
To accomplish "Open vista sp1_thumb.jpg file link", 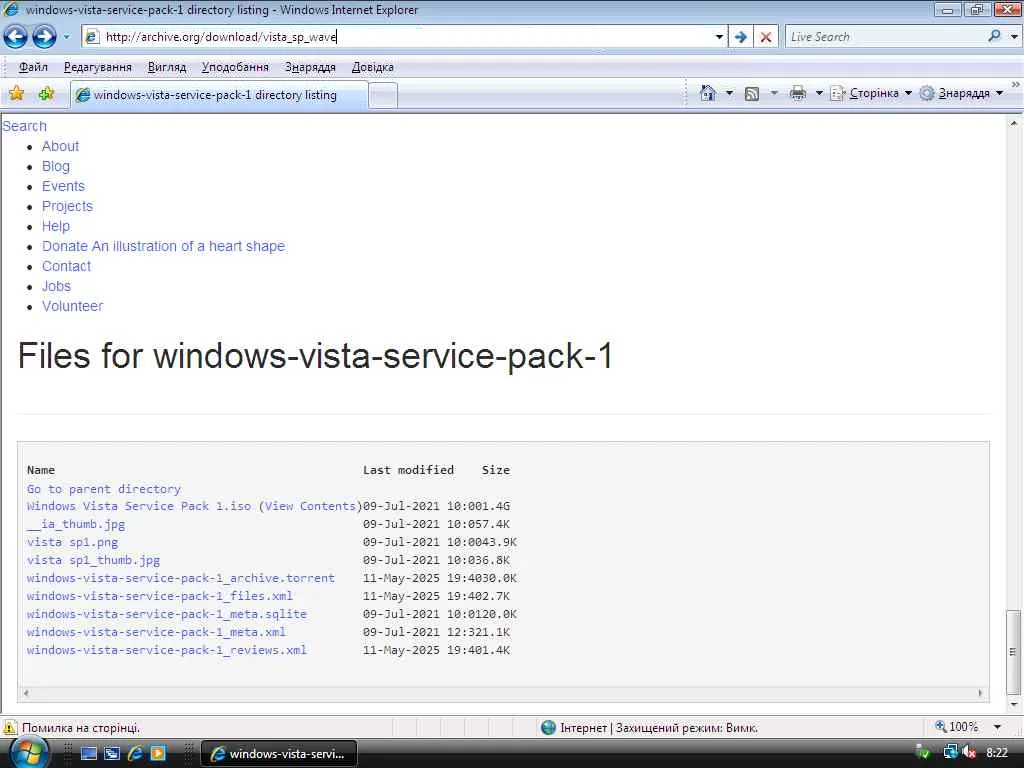I will click(93, 560).
